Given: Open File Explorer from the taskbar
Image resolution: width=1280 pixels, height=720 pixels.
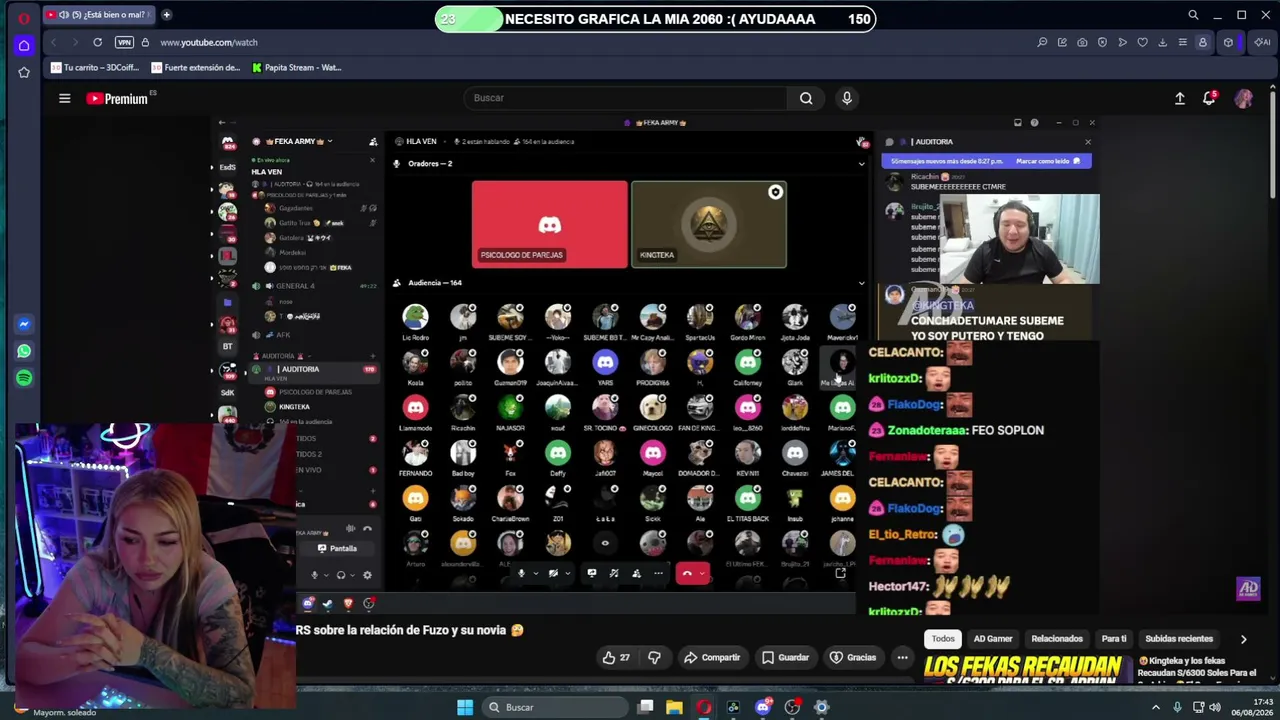Looking at the screenshot, I should pos(675,707).
